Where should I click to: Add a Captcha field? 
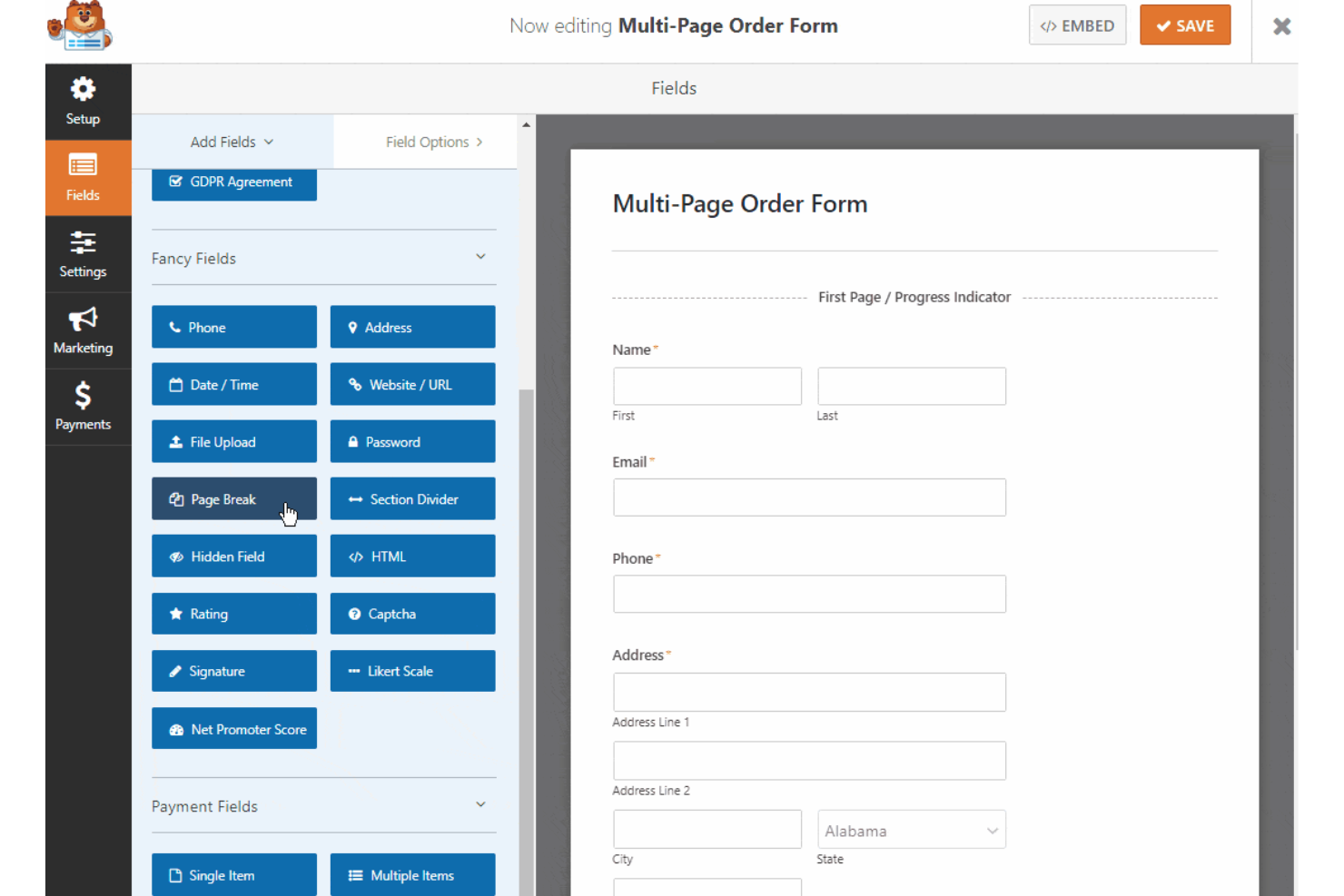[x=412, y=613]
